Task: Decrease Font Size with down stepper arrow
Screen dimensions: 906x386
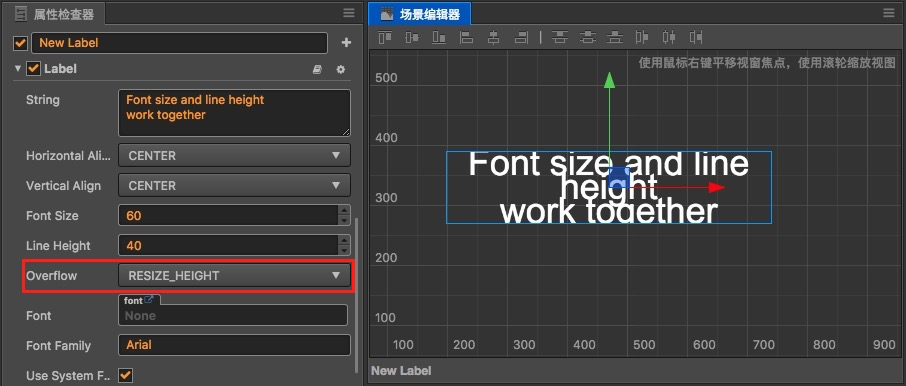Action: 344,221
